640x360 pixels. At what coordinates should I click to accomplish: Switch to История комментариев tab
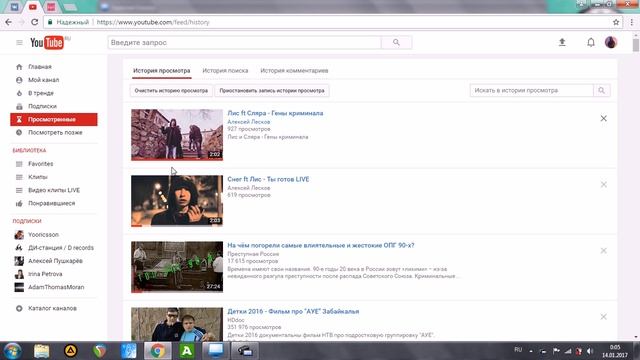tap(294, 71)
